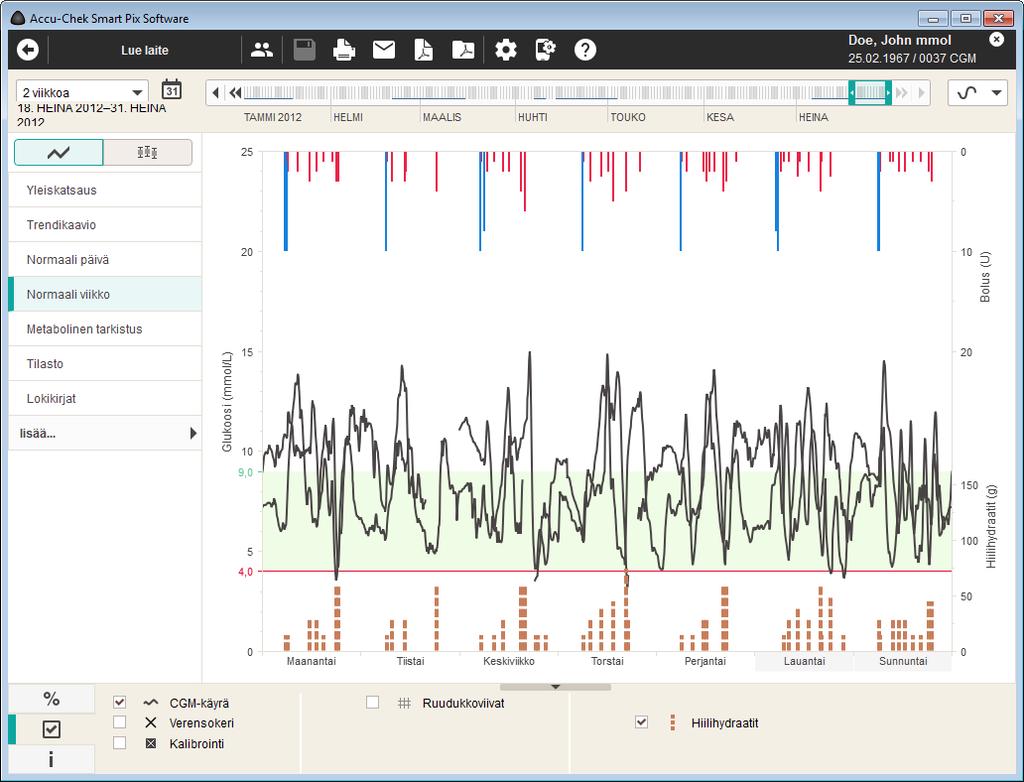Click the Tiistai day label
Viewport: 1024px width, 782px height.
click(x=410, y=661)
